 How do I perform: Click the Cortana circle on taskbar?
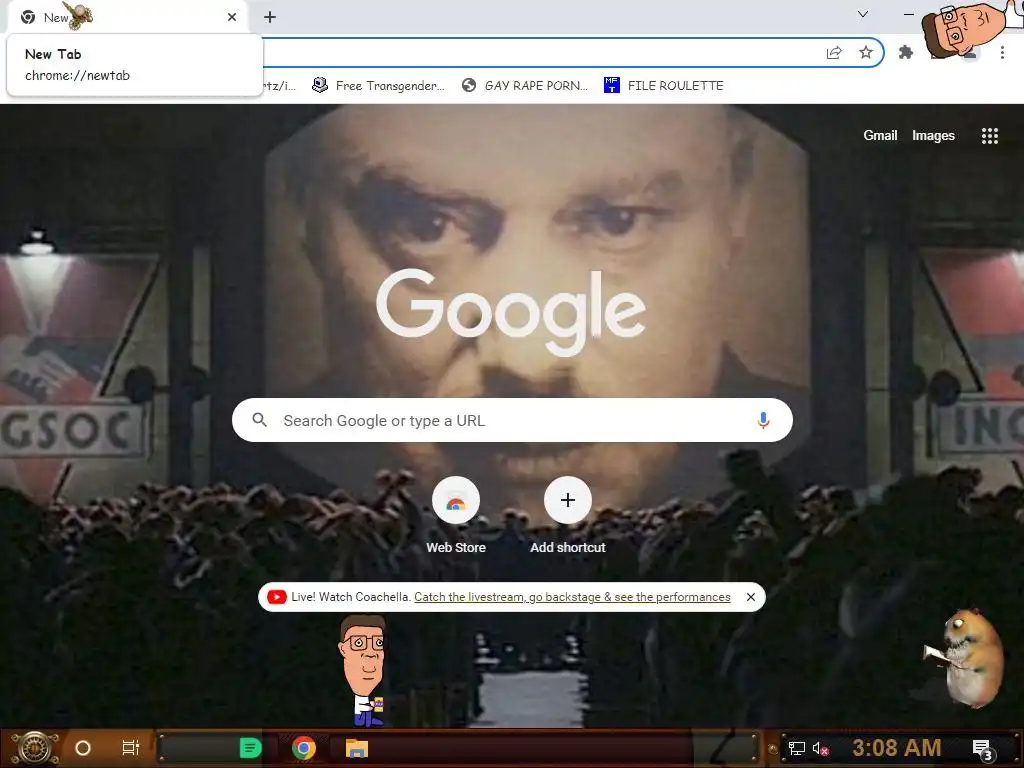tap(83, 748)
